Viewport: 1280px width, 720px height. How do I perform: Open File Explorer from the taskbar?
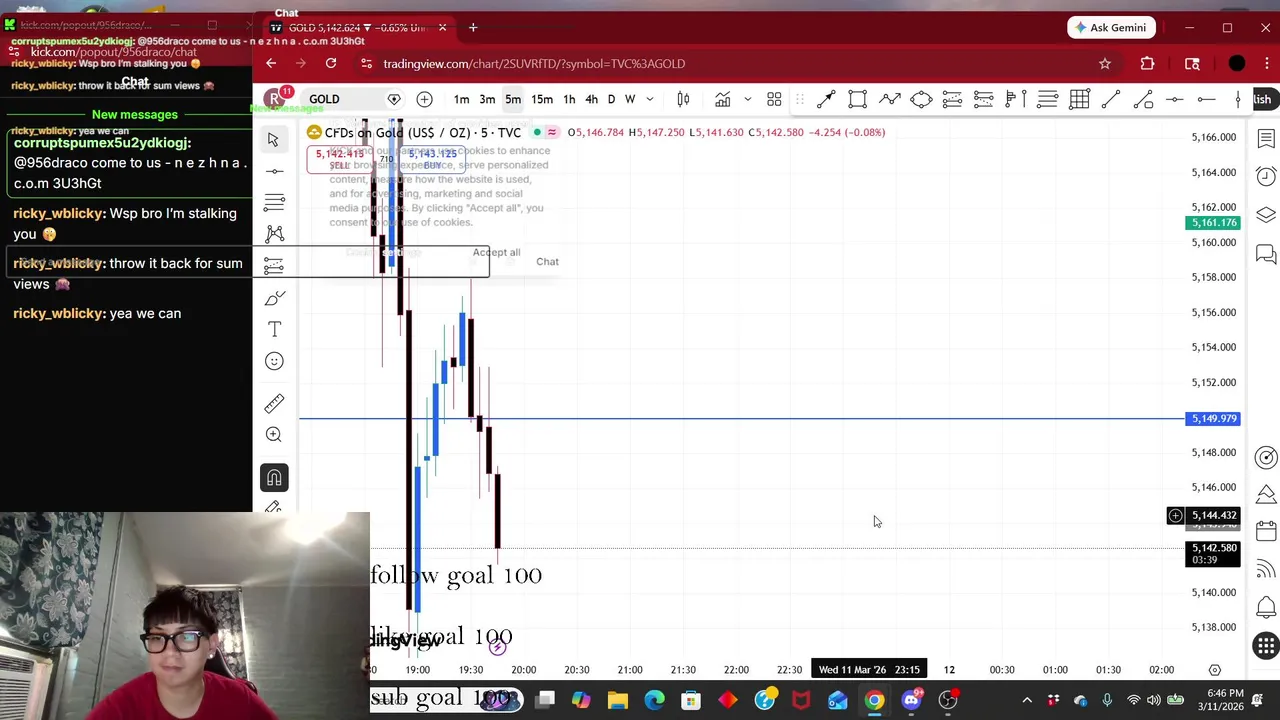618,700
